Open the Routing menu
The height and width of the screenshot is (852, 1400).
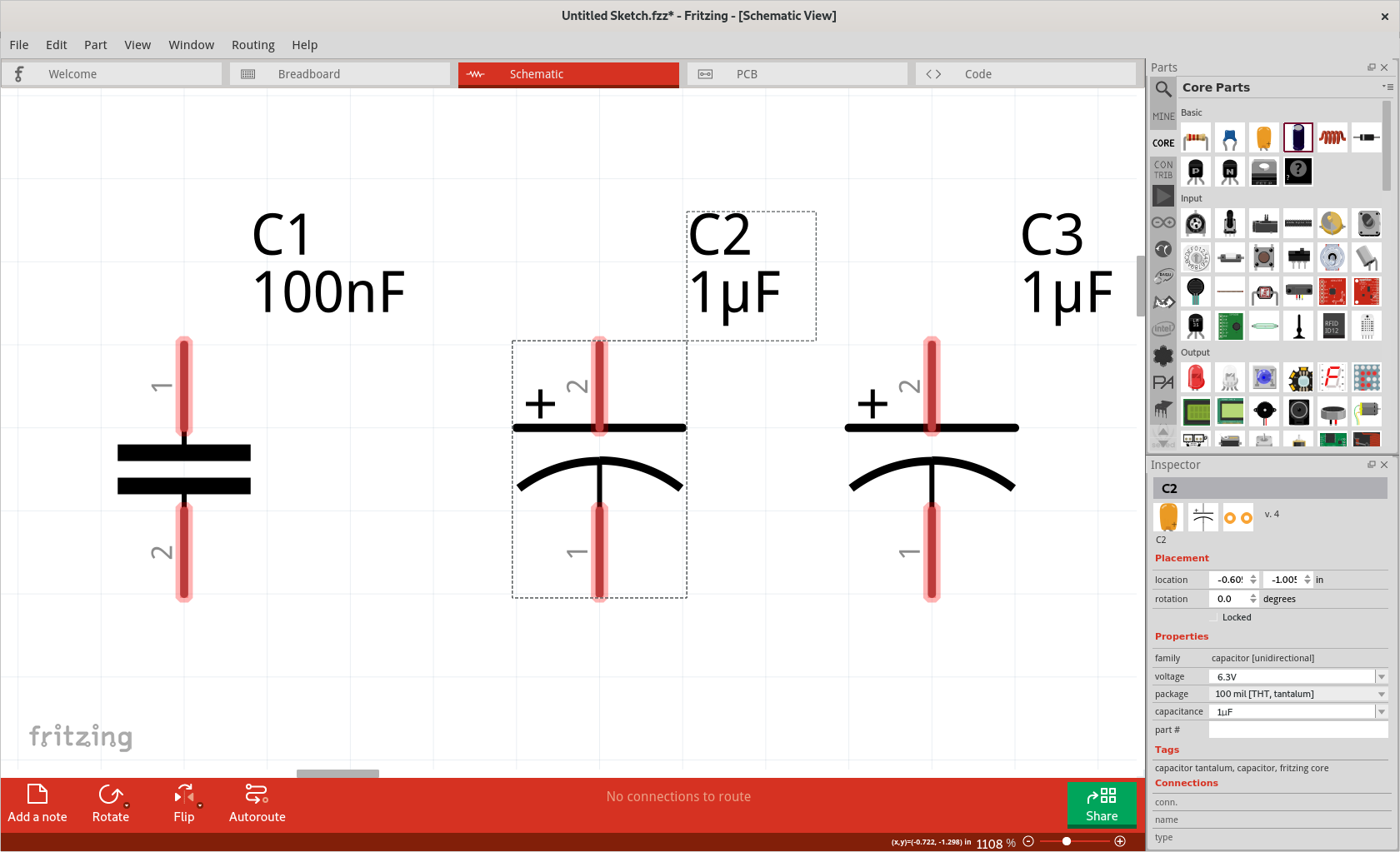coord(252,45)
